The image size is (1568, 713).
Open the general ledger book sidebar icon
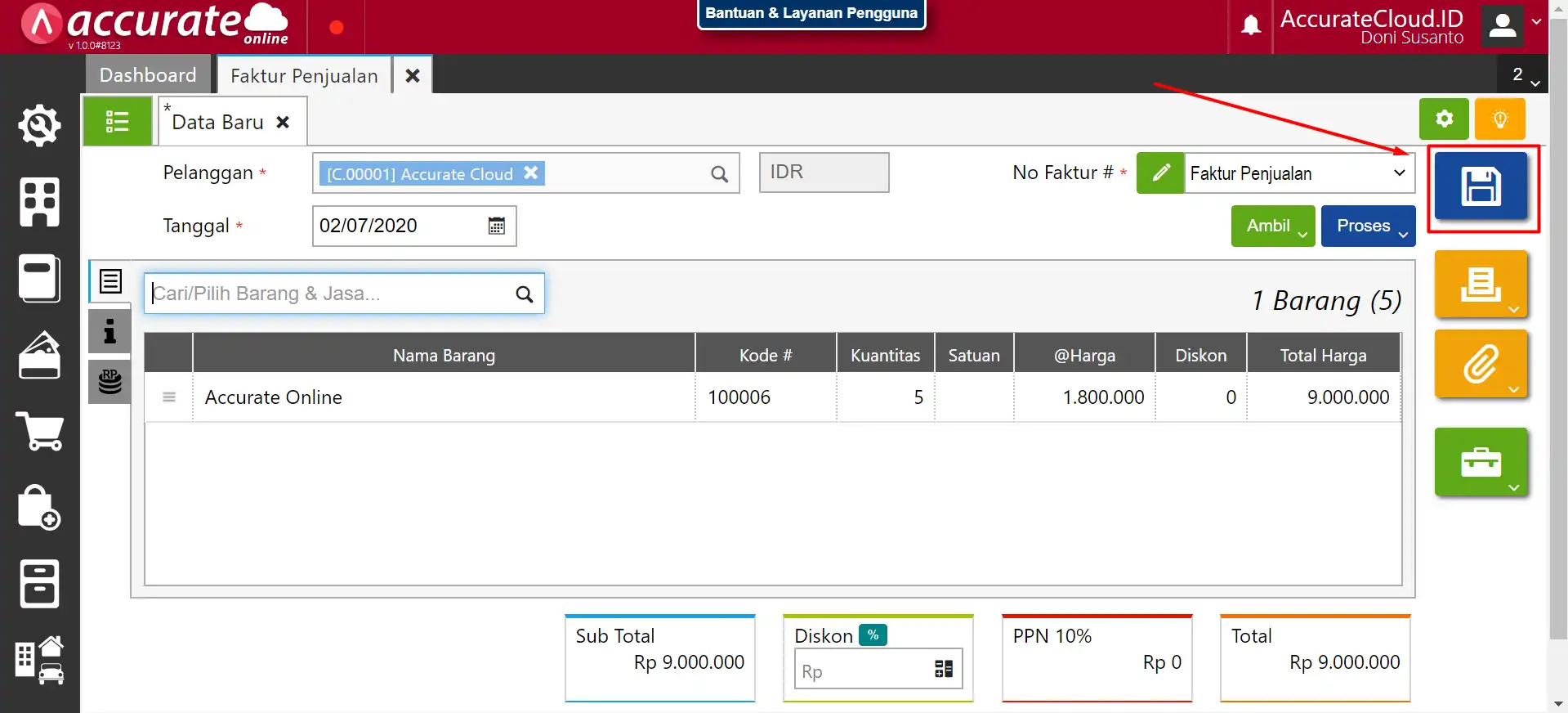point(39,278)
